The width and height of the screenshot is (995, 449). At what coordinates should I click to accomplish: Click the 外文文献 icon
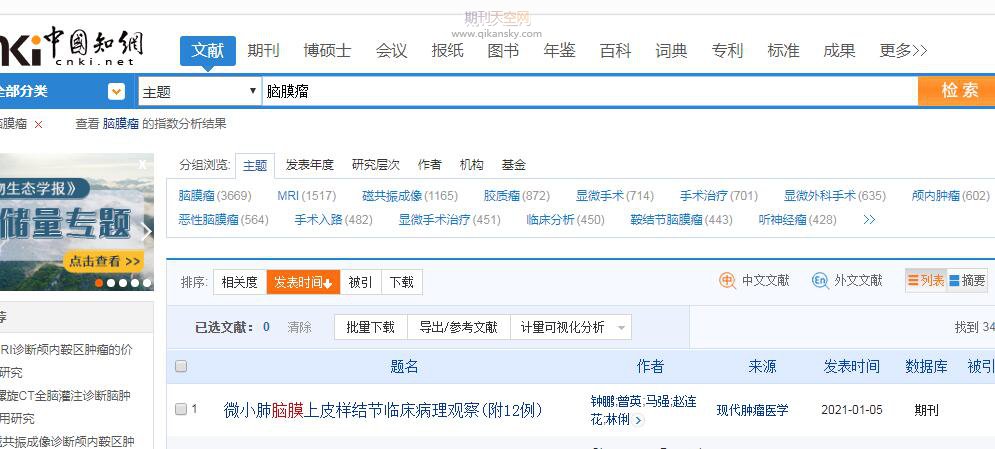point(820,281)
